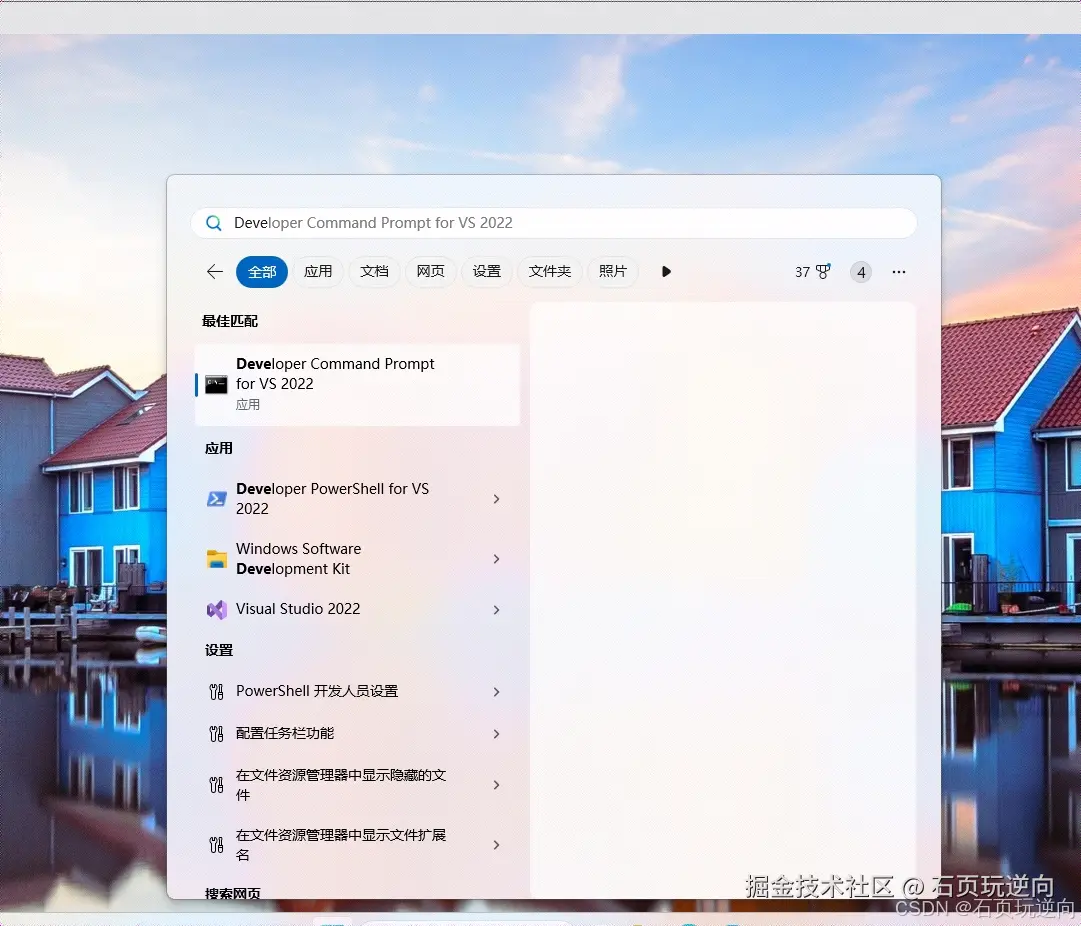
Task: Show more filters with the play arrow
Action: (666, 272)
